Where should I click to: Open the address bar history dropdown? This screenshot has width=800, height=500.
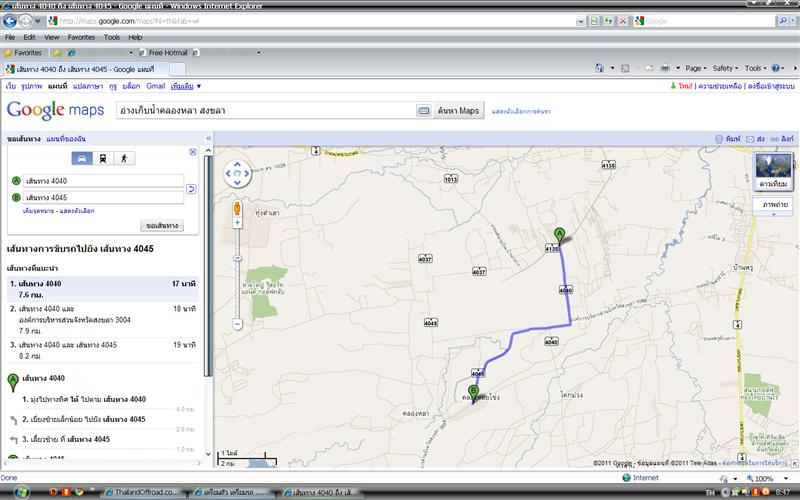[581, 21]
